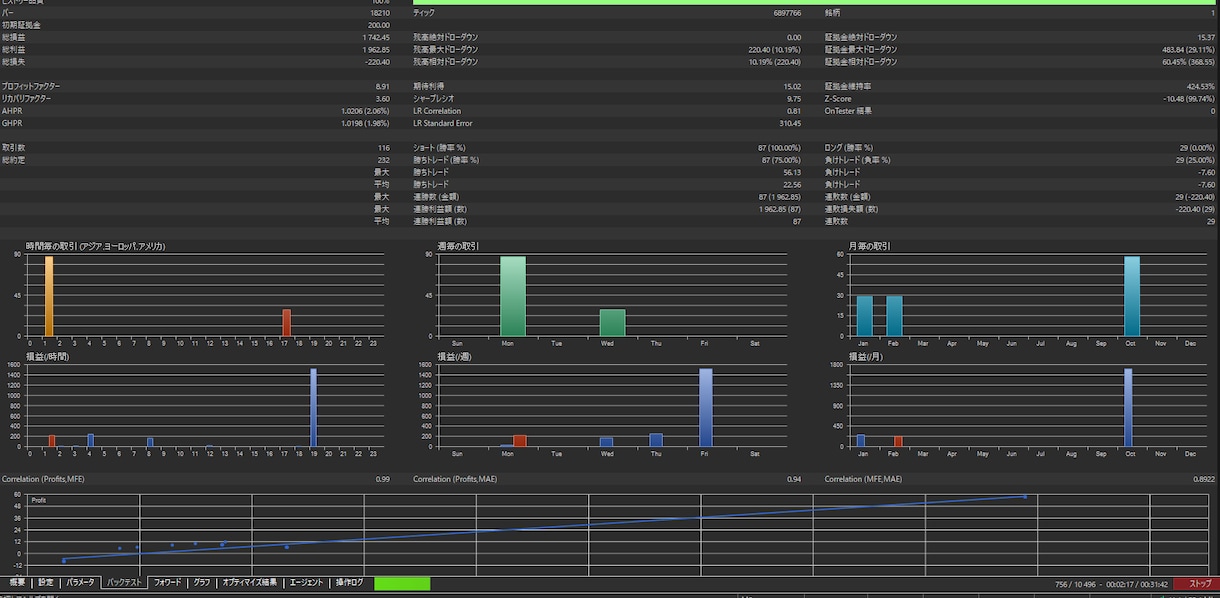The image size is (1220, 598).
Task: Click the 証拠金相対ドローダウン label
Action: pyautogui.click(x=861, y=61)
